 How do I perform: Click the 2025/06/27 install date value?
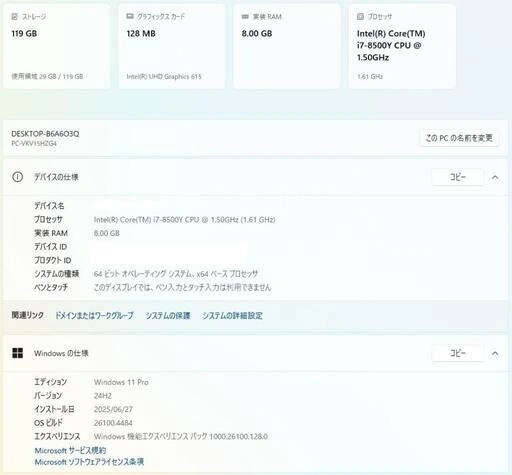[113, 409]
